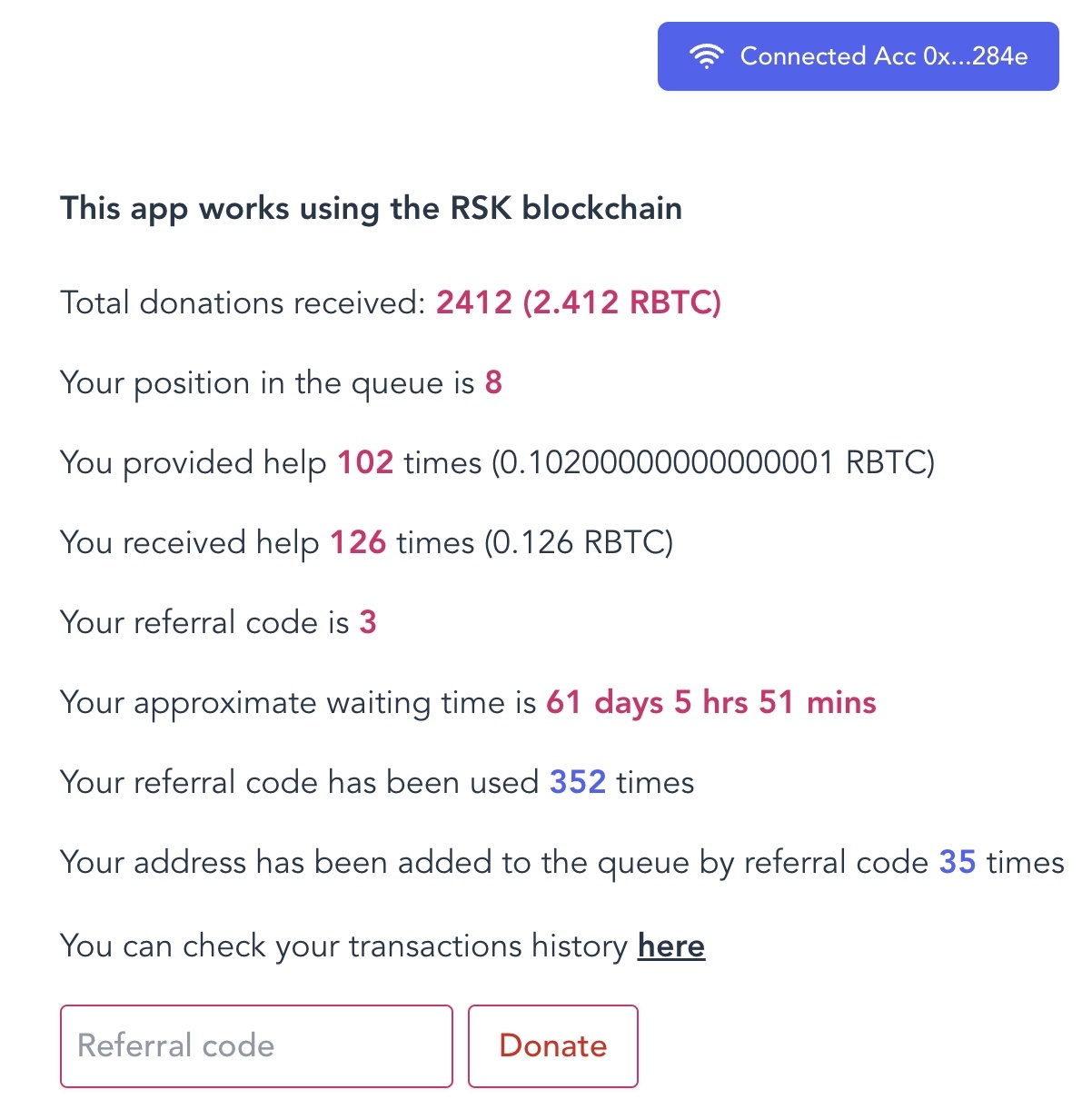Open the Connected Acc 0x...284e account button
Image resolution: width=1092 pixels, height=1119 pixels.
coord(859,56)
